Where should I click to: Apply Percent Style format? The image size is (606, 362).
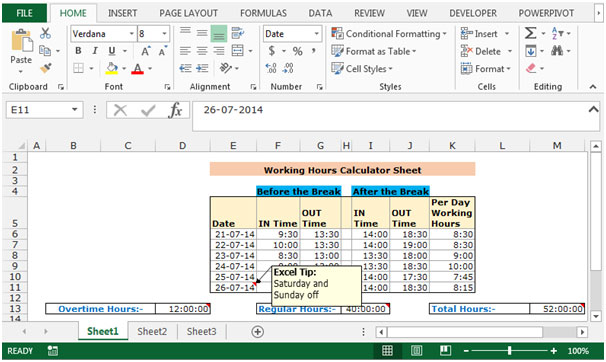point(297,51)
